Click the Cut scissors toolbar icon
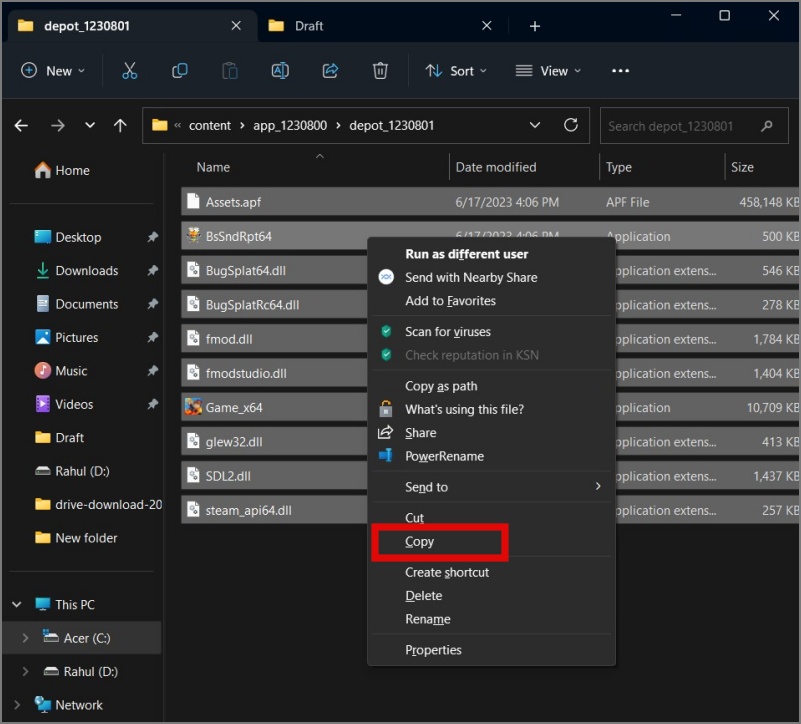This screenshot has width=801, height=724. 129,71
